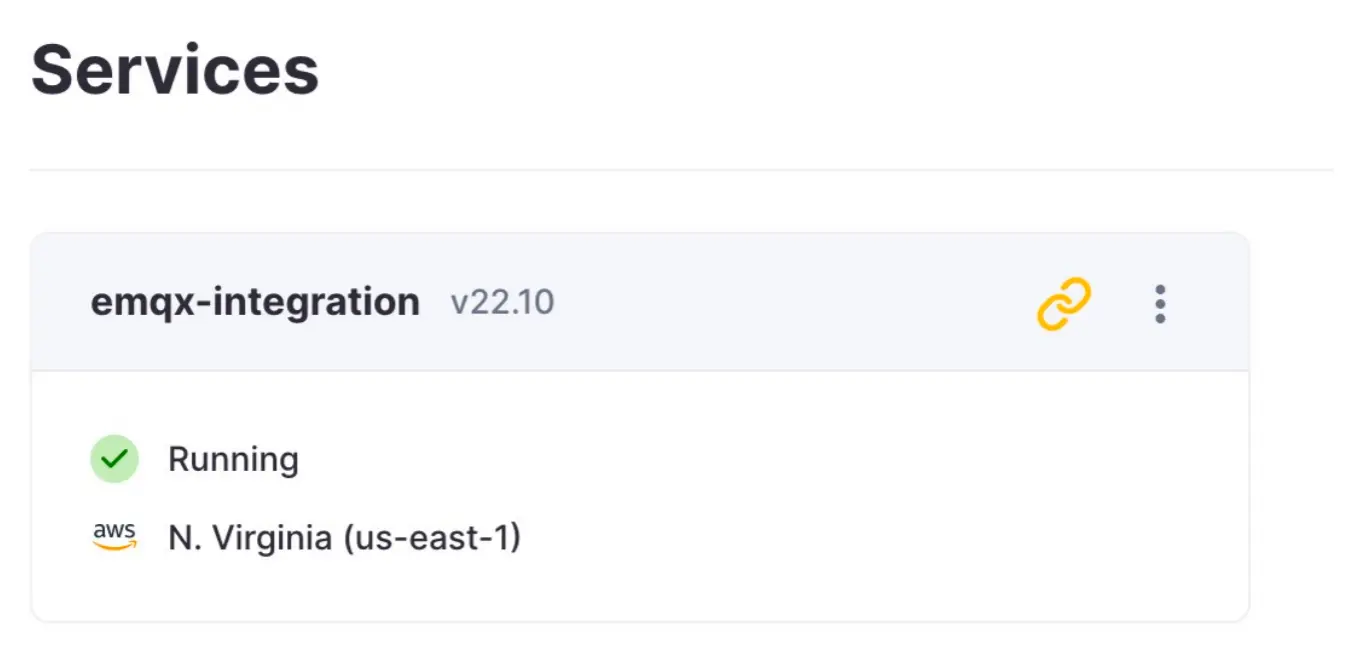Click the Running status text

click(x=233, y=460)
